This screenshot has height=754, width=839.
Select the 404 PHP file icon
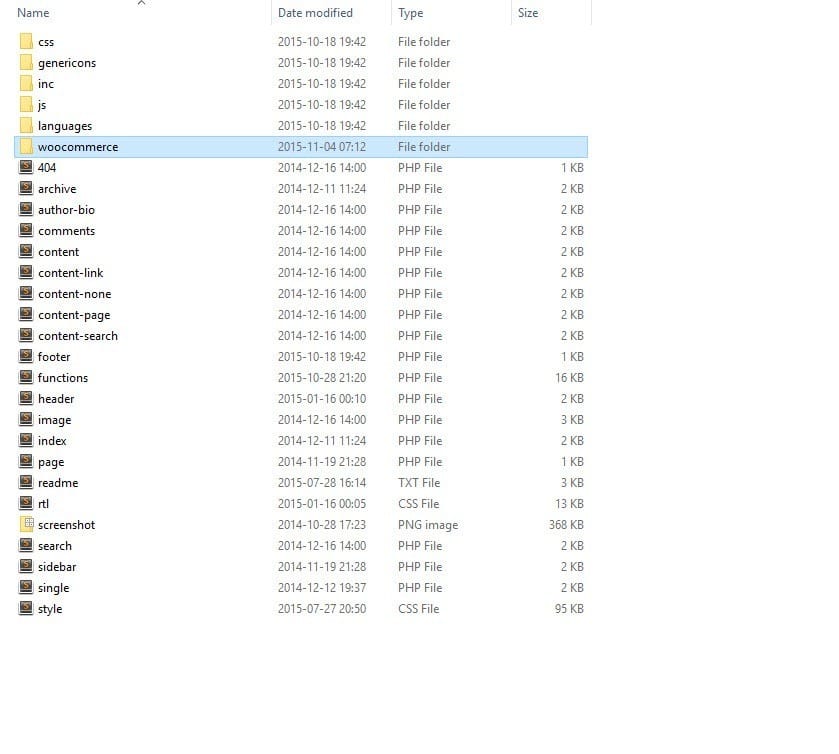[x=26, y=167]
